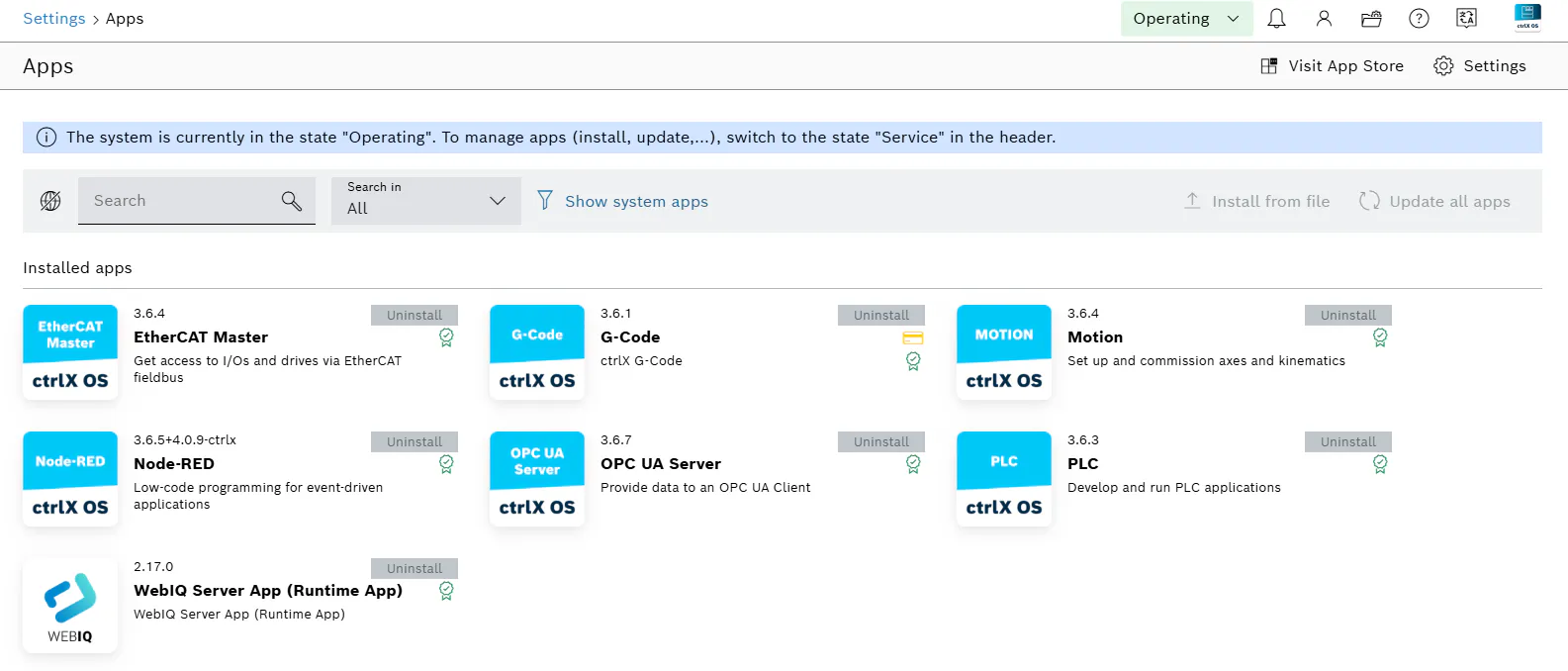Click 'Develop and run PLC applications' description
The width and height of the screenshot is (1568, 671).
pos(1174,488)
